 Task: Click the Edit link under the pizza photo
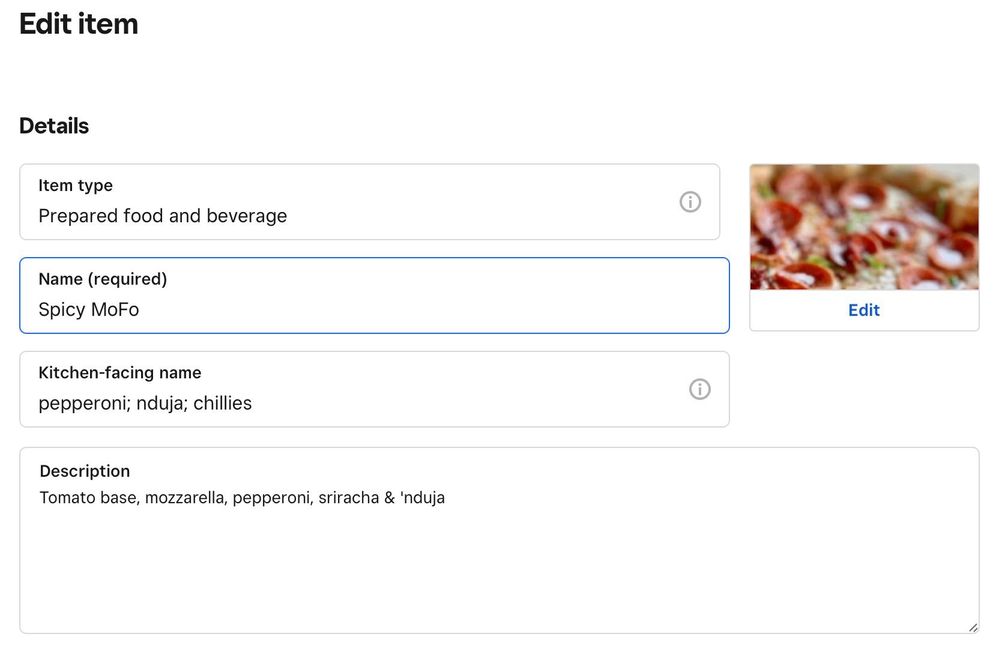[x=864, y=310]
